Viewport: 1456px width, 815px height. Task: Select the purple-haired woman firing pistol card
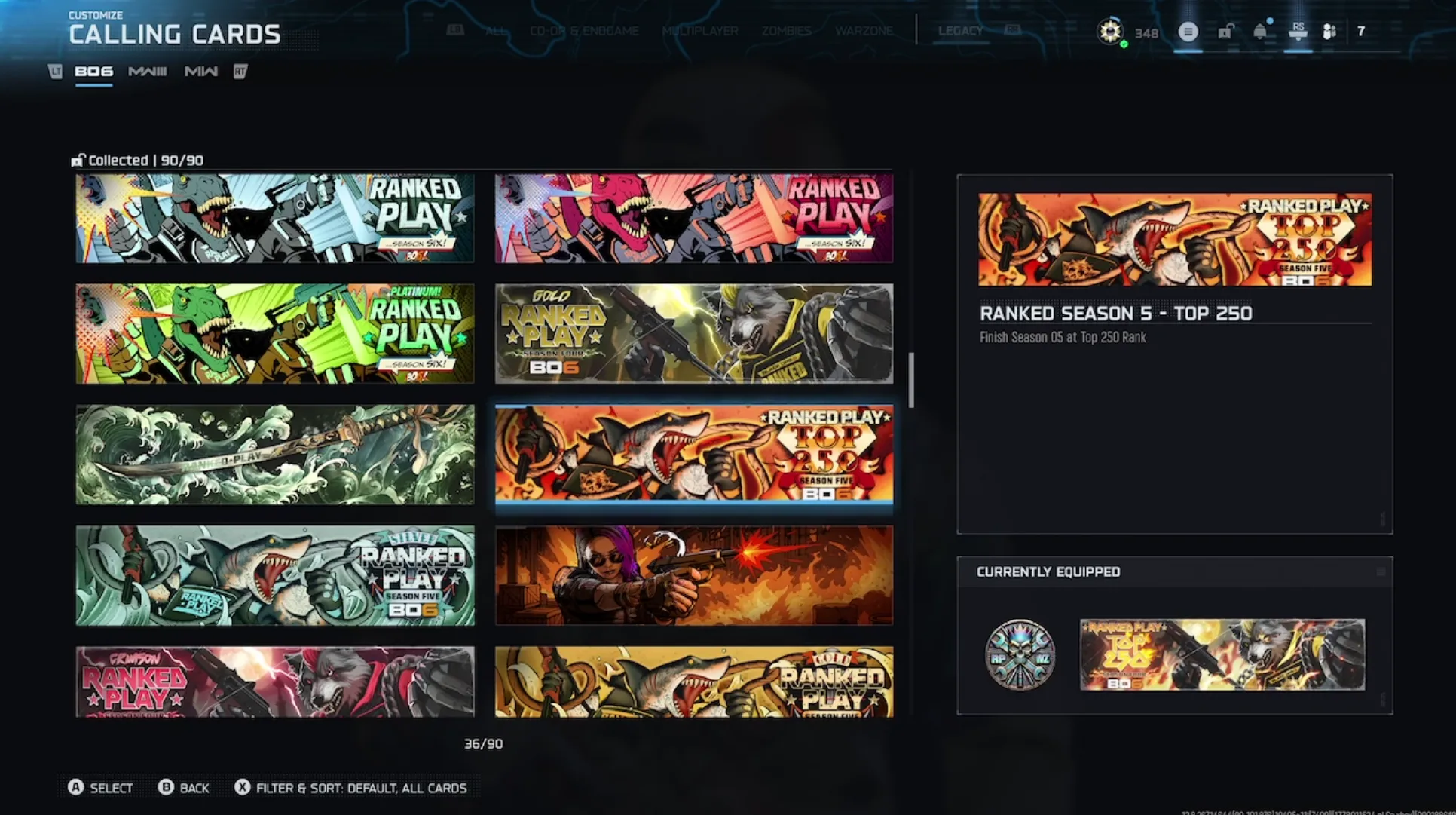(694, 575)
